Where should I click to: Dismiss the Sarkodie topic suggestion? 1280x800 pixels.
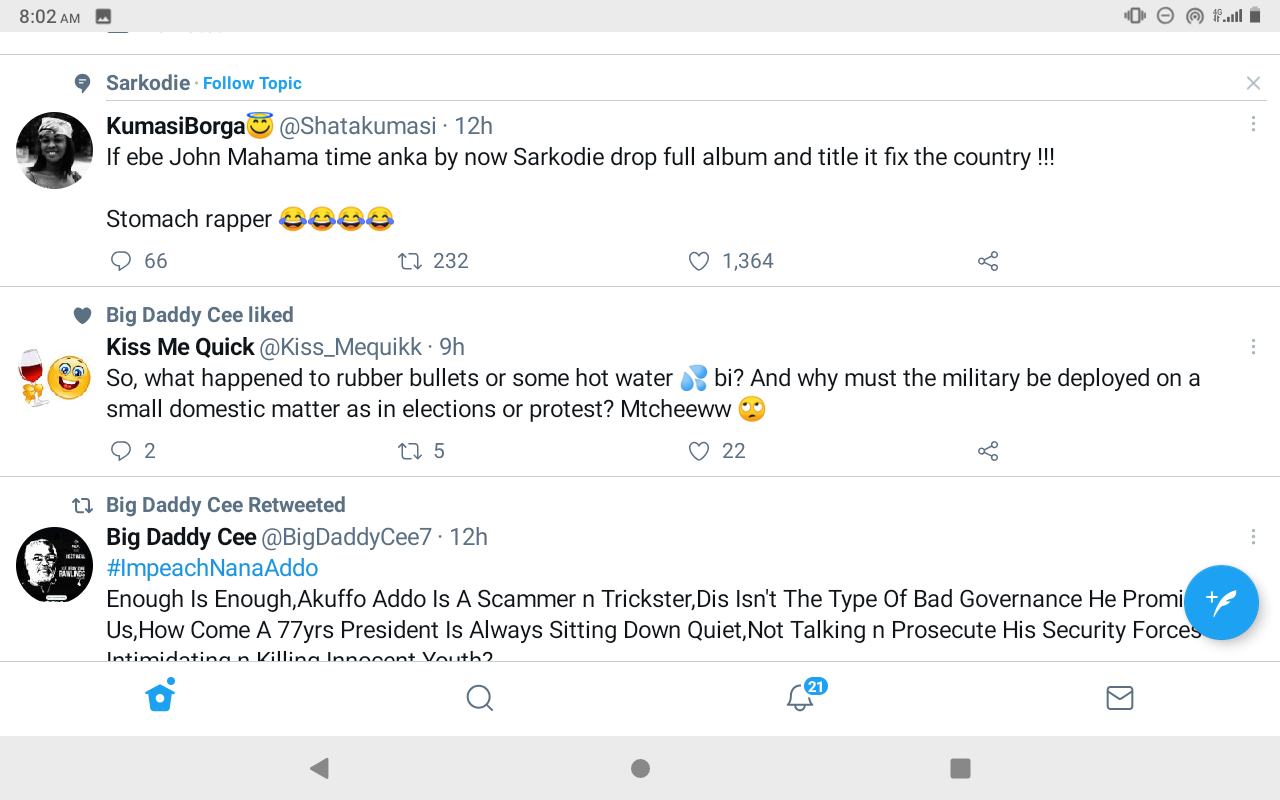tap(1253, 83)
